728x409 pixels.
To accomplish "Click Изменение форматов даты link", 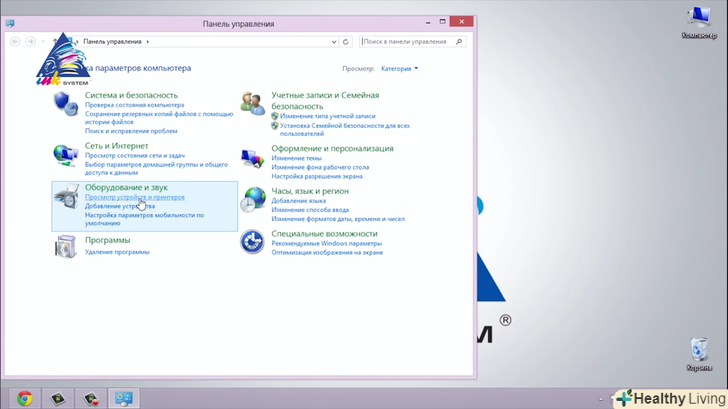I will (338, 219).
